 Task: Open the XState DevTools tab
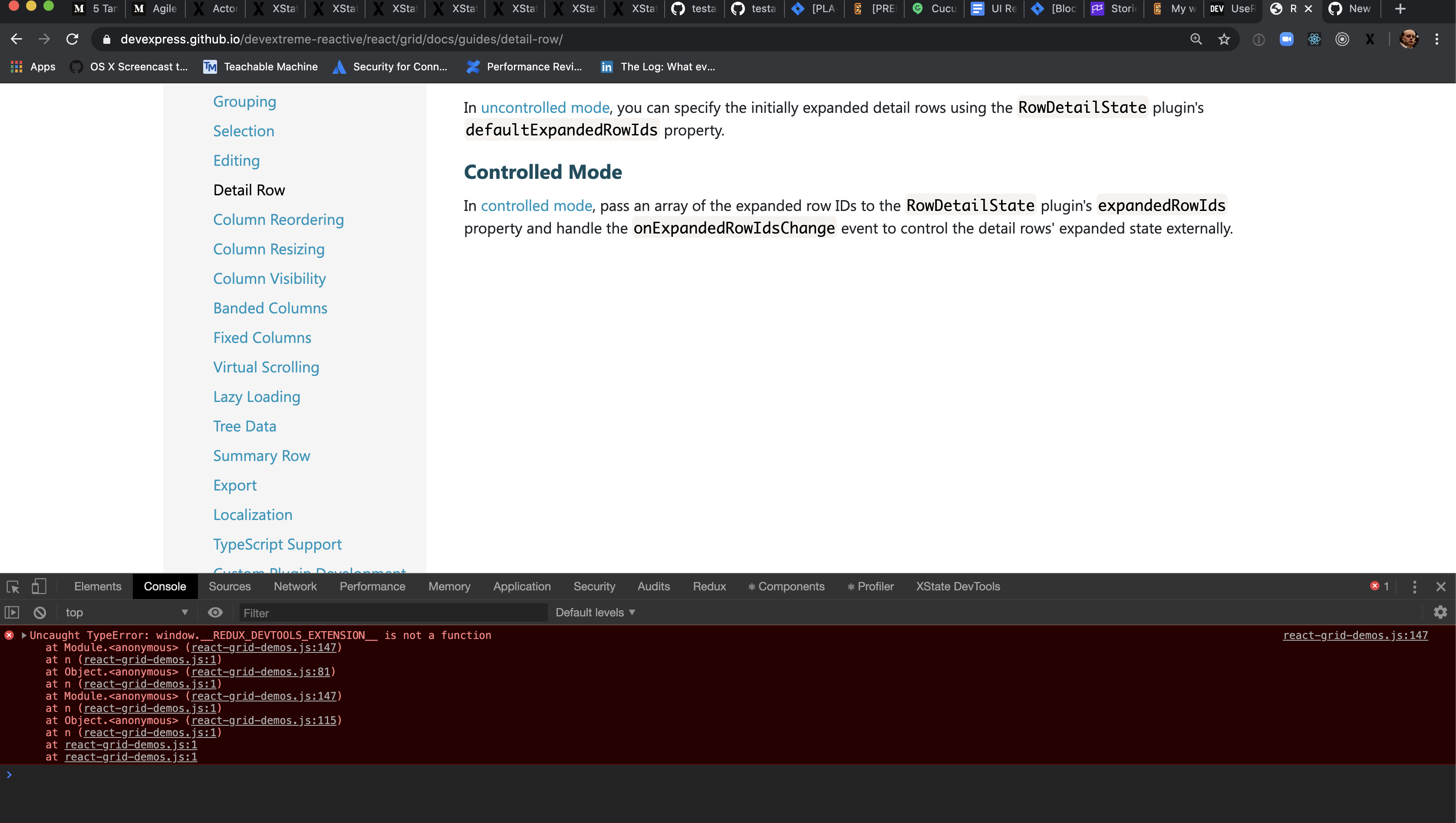(x=958, y=587)
